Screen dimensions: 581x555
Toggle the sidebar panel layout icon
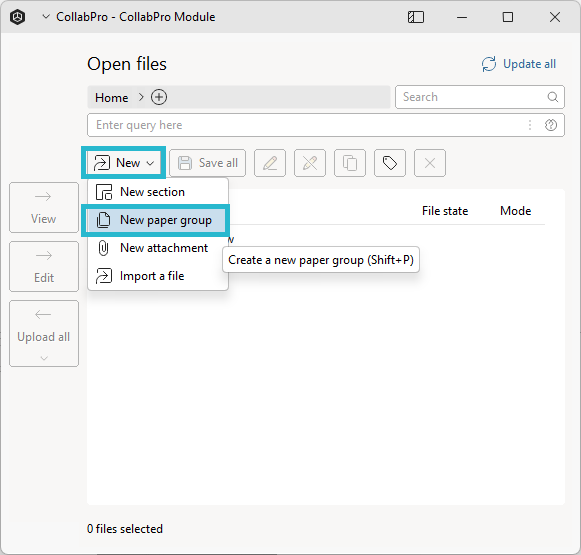(x=416, y=17)
